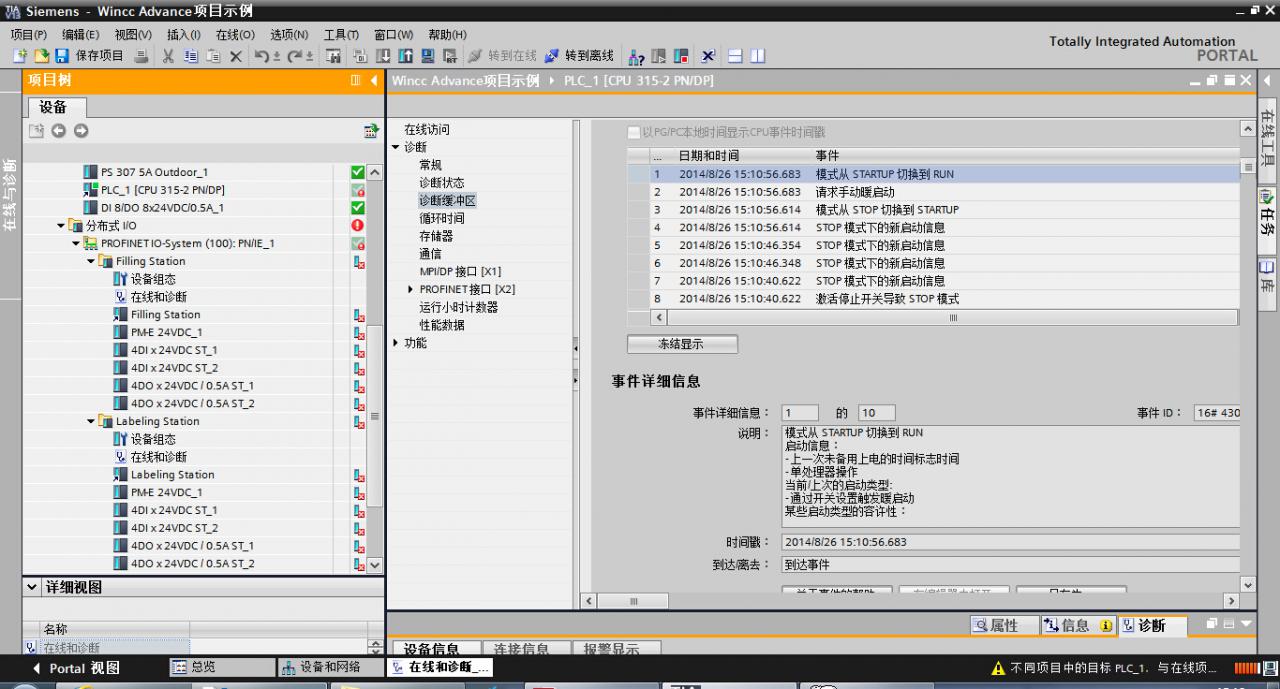The height and width of the screenshot is (689, 1280).
Task: Click the Paste toolbar icon
Action: click(213, 56)
